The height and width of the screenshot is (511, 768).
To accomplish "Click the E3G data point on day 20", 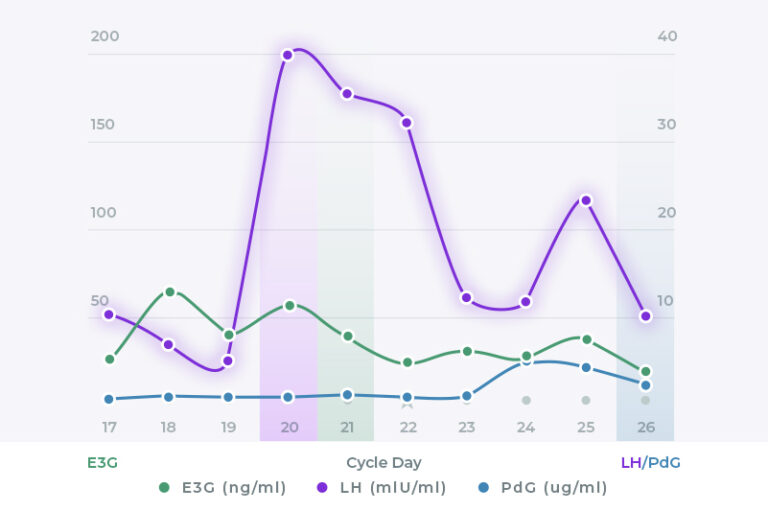I will tap(289, 305).
